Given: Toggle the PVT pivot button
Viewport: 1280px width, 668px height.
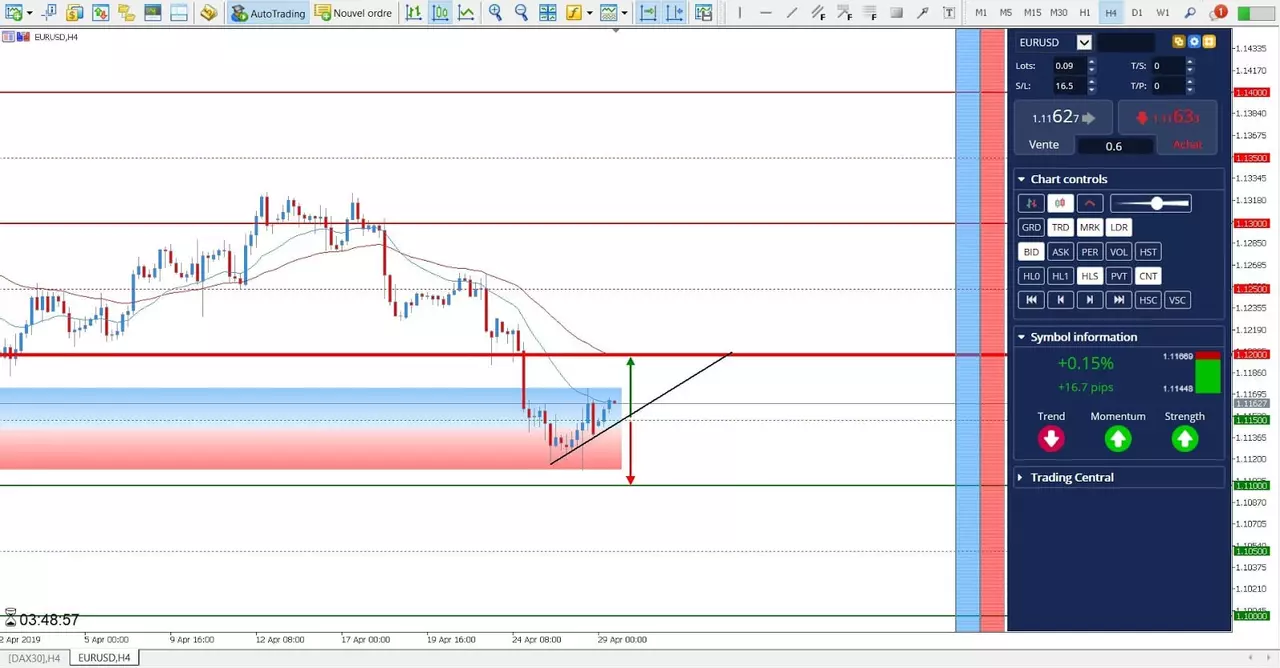Looking at the screenshot, I should pyautogui.click(x=1119, y=276).
